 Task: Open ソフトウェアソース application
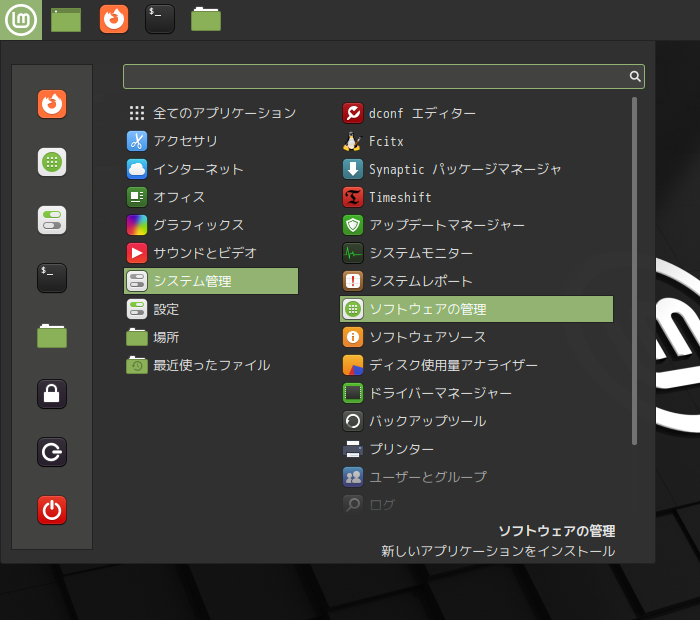[476, 337]
